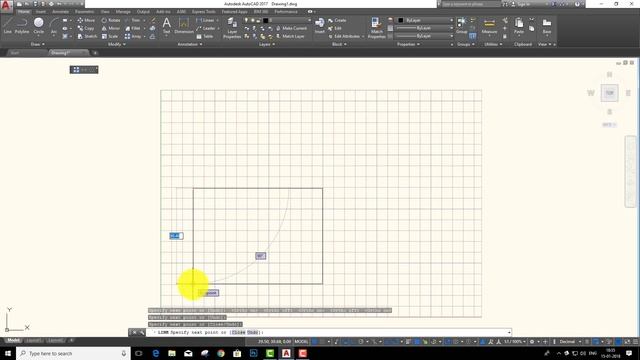Open Chrome from the taskbar
This screenshot has width=640, height=360.
(x=221, y=353)
